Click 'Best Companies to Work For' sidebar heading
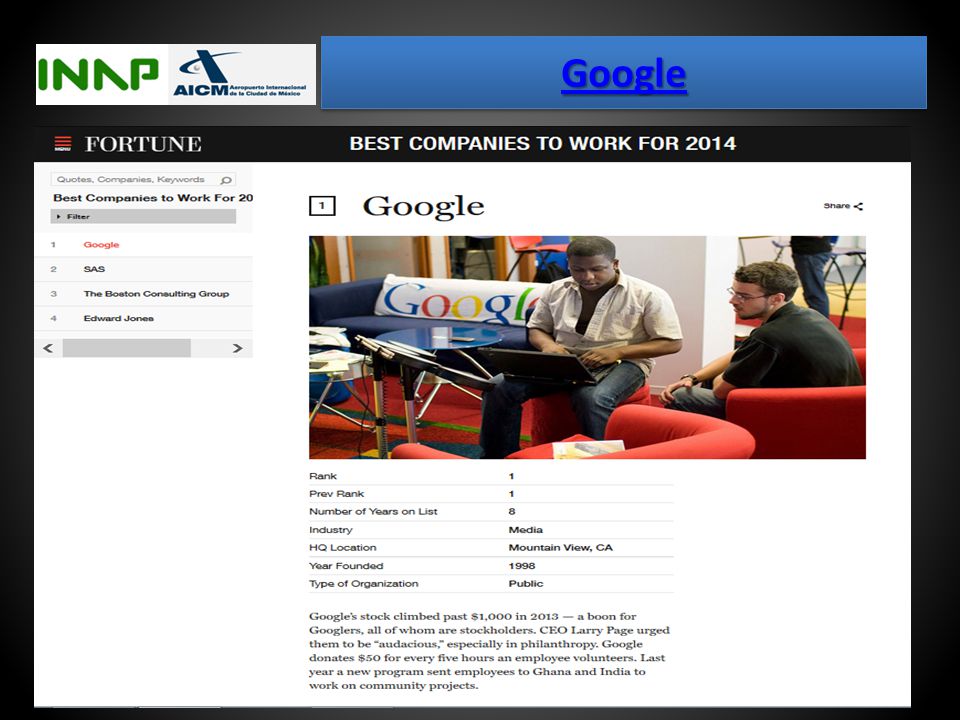 [152, 198]
